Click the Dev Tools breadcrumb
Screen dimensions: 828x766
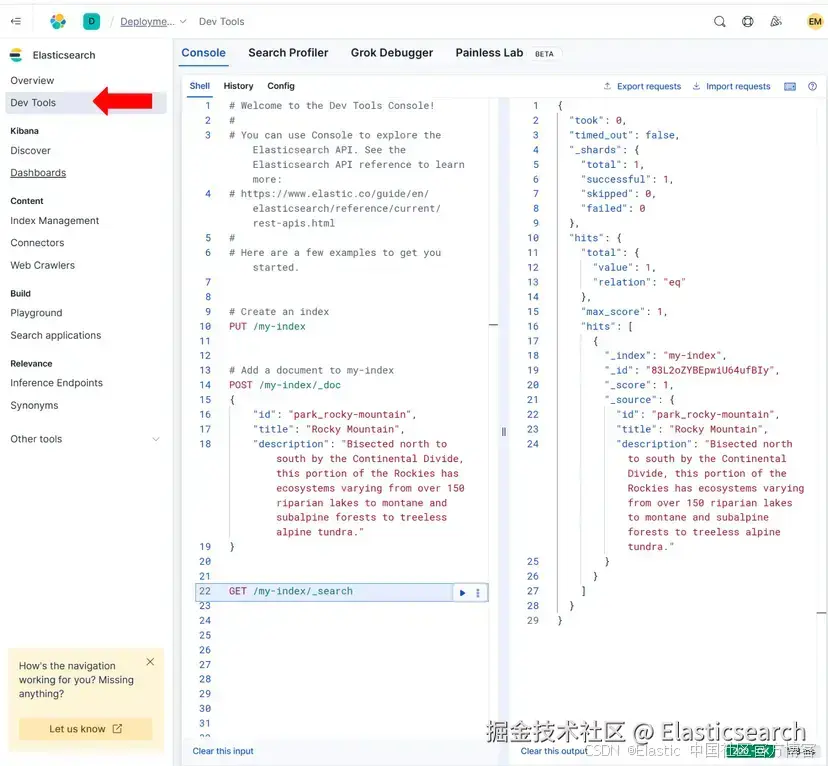tap(221, 22)
